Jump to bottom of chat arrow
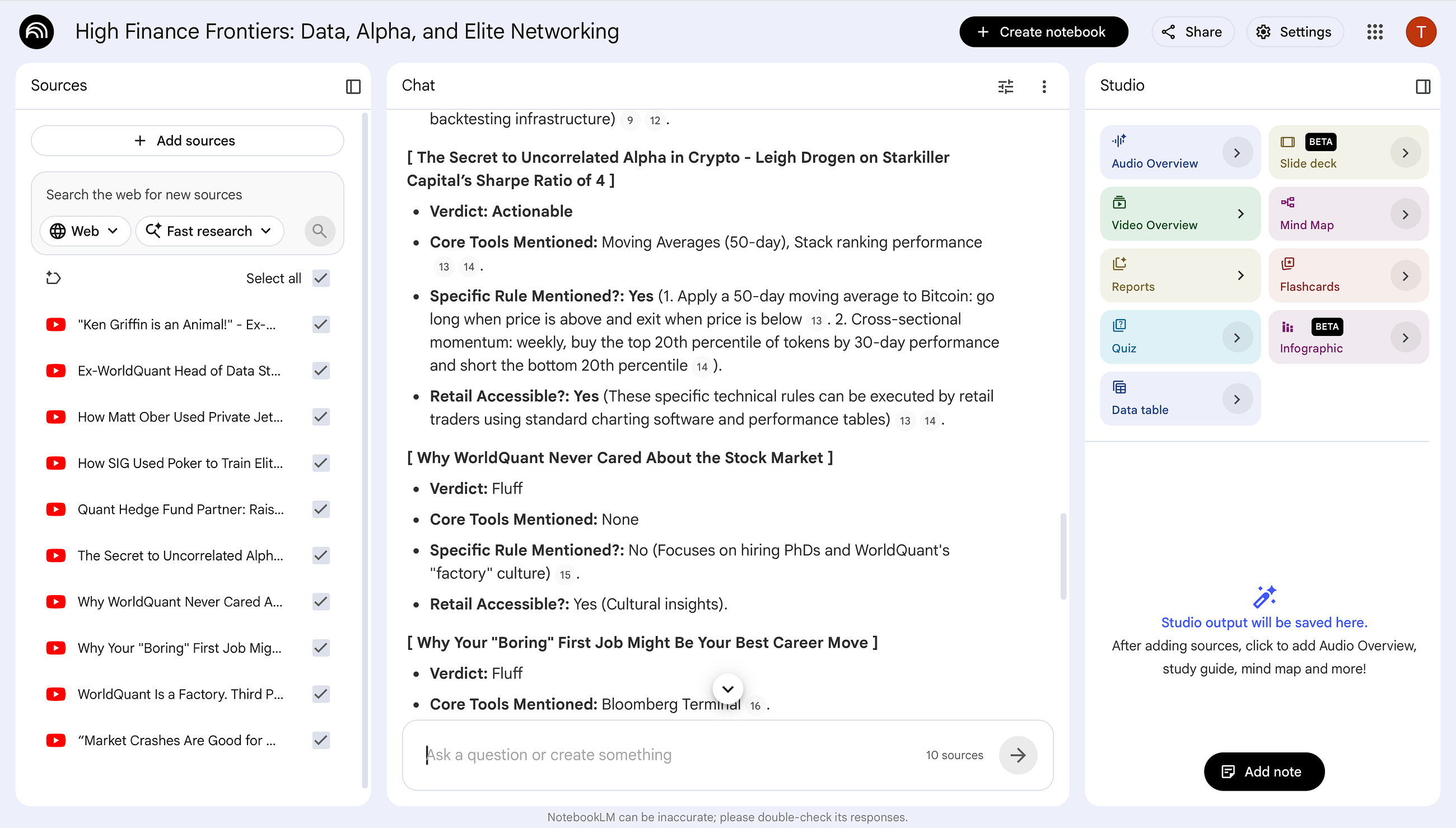The height and width of the screenshot is (828, 1456). coord(727,689)
